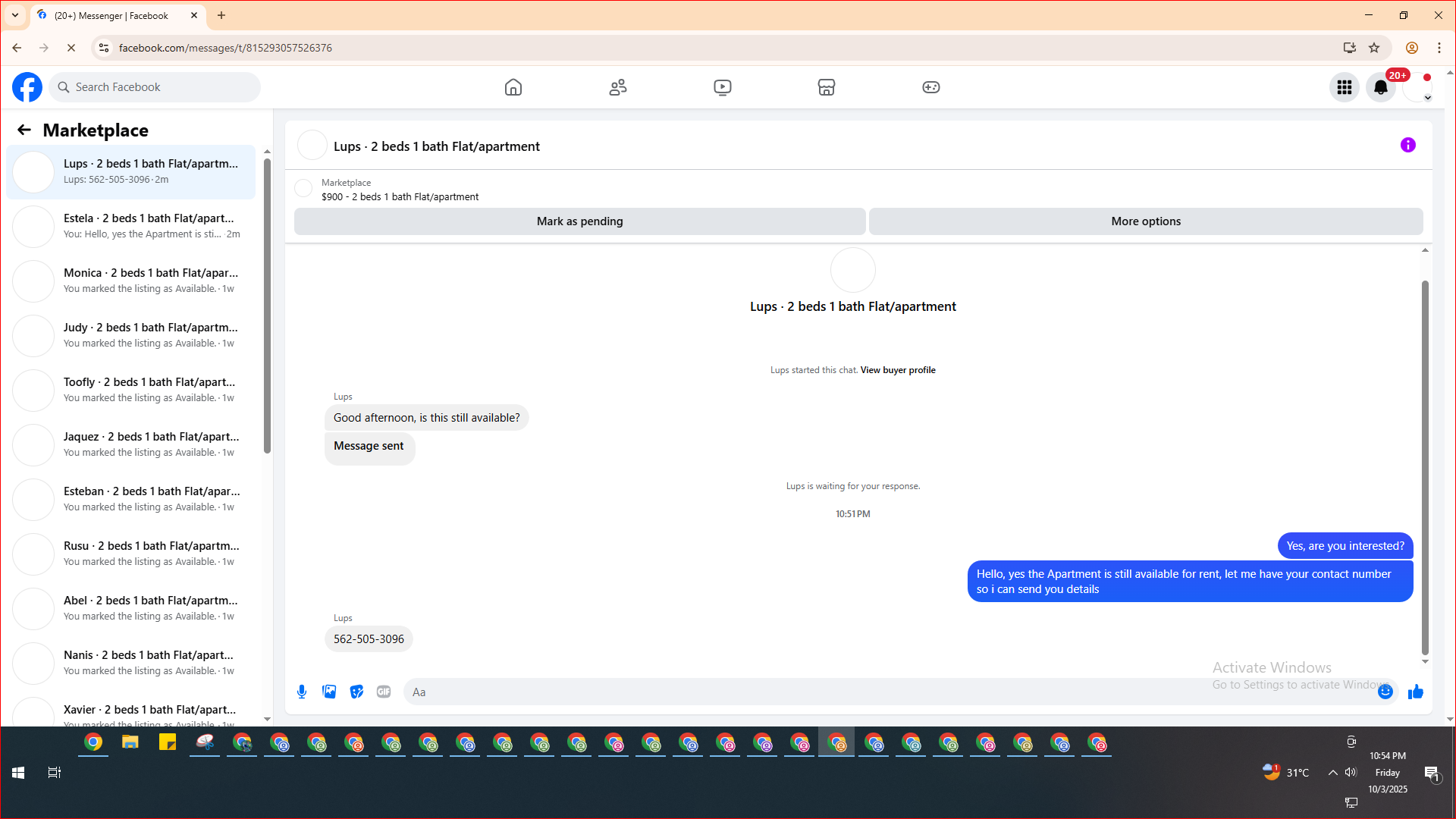Open the Lups conversation in list
Screen dimensions: 1456x819
pyautogui.click(x=131, y=171)
